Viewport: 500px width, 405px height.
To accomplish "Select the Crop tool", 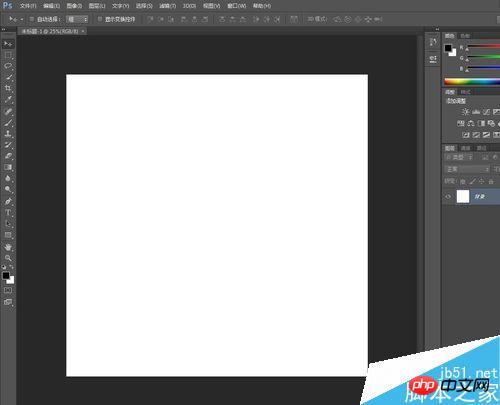I will pos(8,88).
